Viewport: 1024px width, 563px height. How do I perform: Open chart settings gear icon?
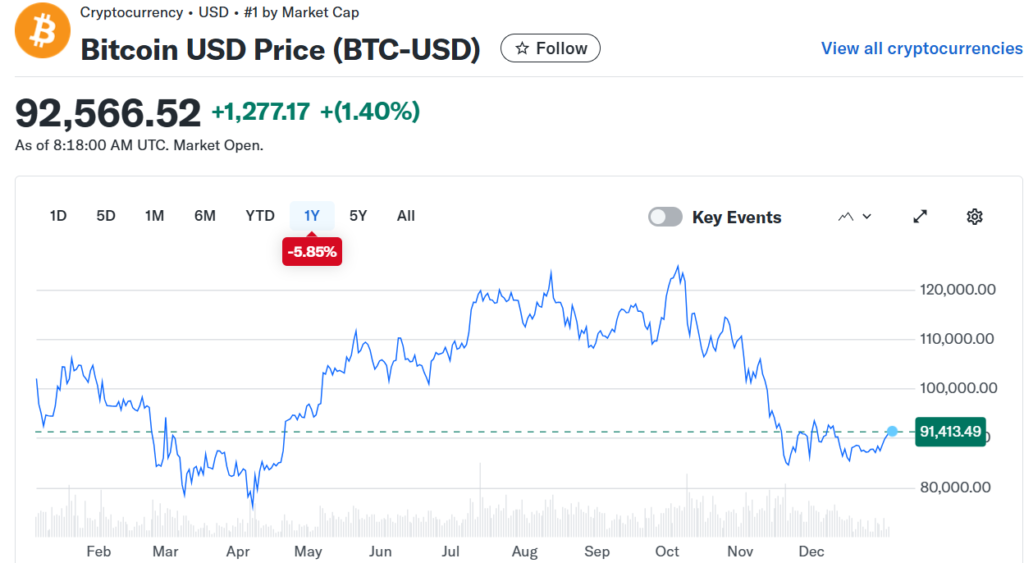click(x=975, y=217)
